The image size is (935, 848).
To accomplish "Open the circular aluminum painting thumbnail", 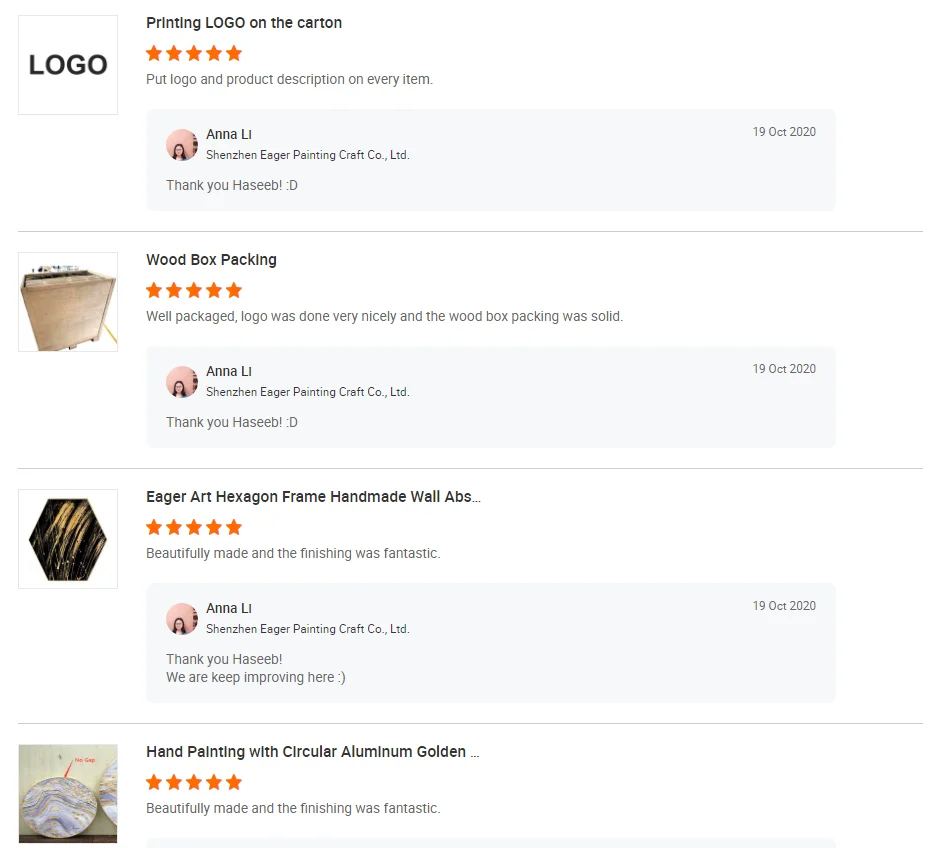I will 68,794.
